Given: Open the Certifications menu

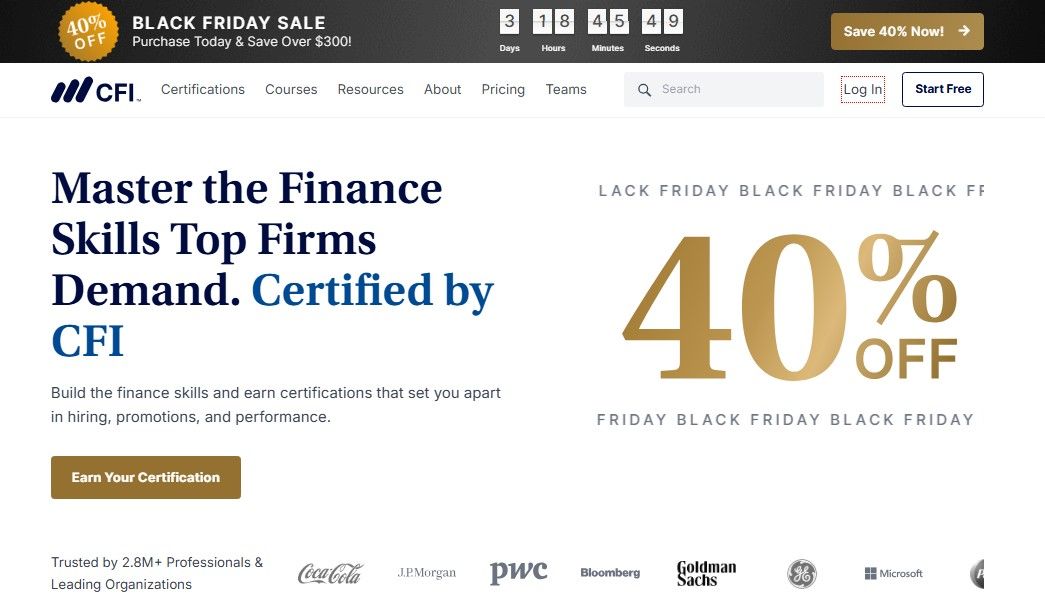Looking at the screenshot, I should coord(202,89).
